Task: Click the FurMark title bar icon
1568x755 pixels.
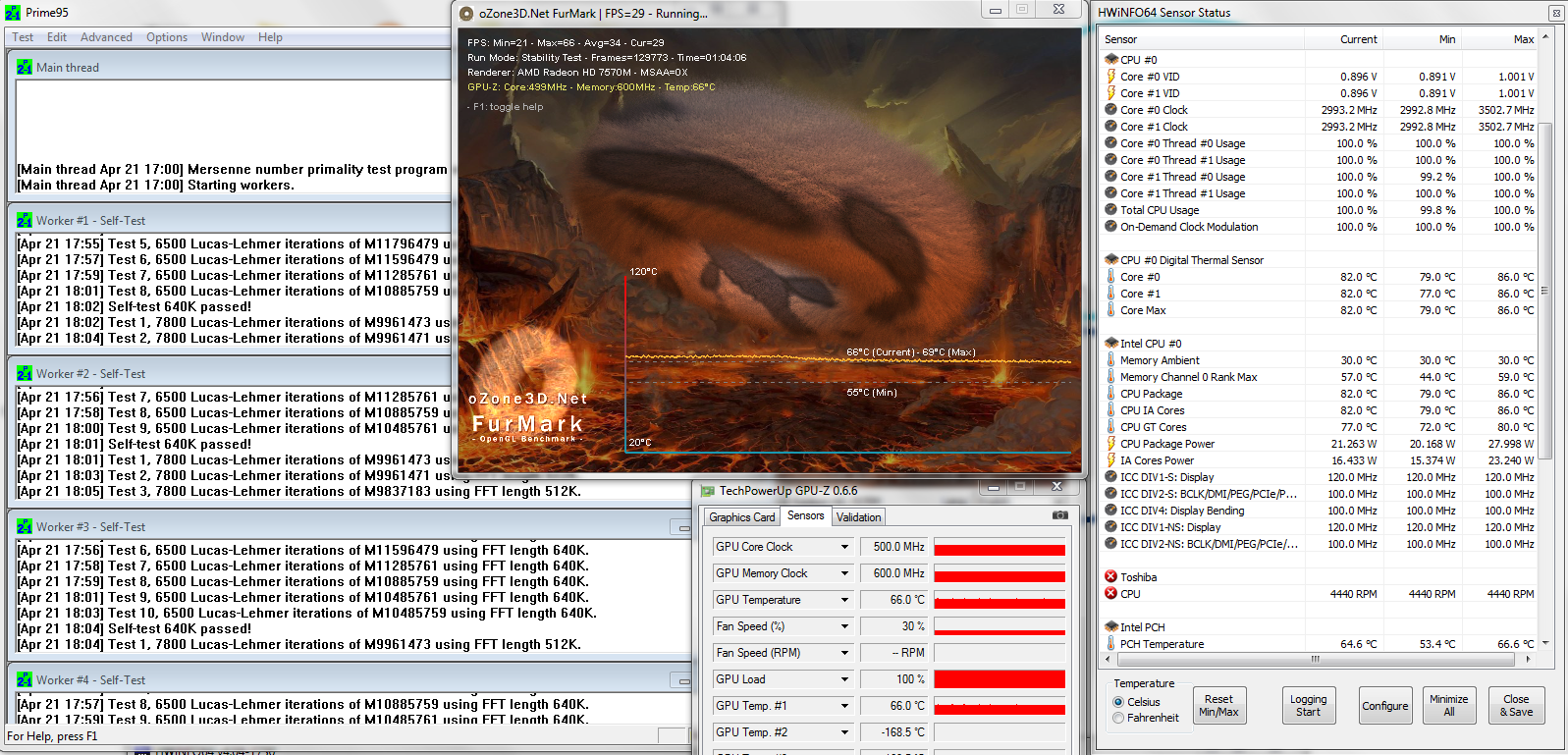Action: point(465,13)
